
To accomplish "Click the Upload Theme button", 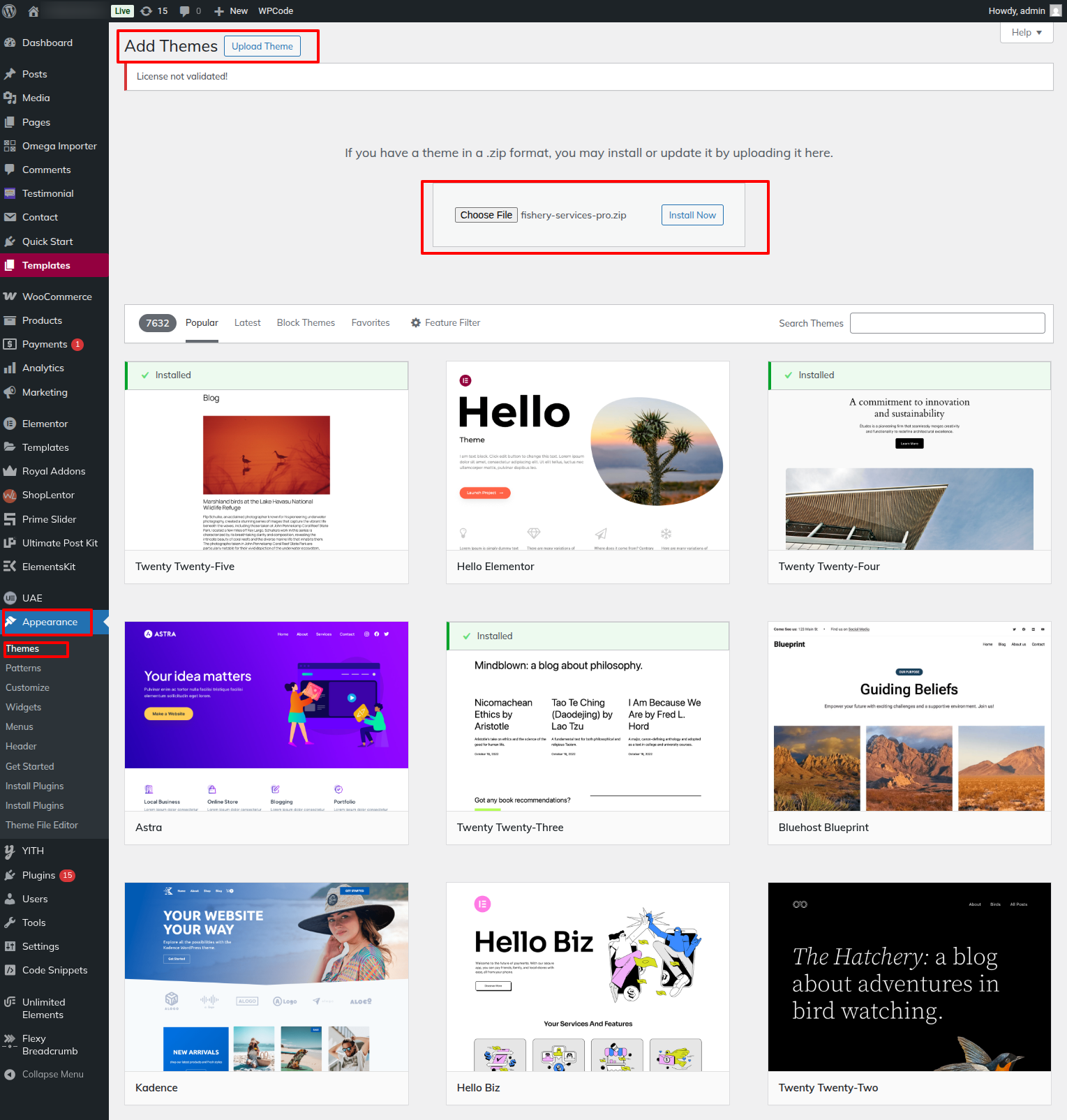I will (262, 46).
